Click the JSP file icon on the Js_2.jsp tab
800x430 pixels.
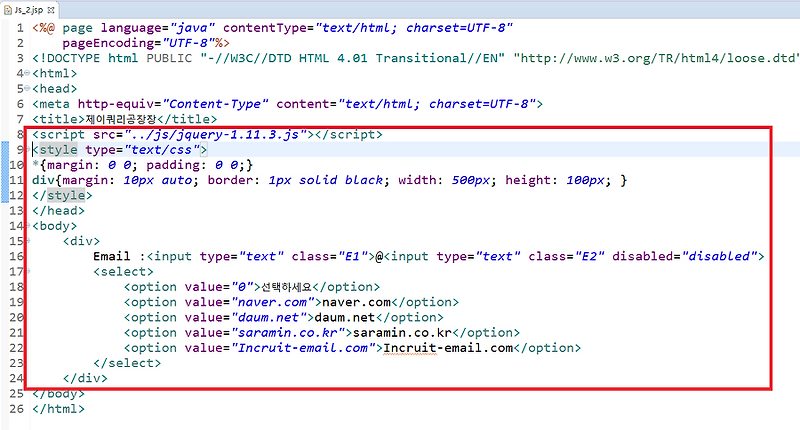click(8, 10)
